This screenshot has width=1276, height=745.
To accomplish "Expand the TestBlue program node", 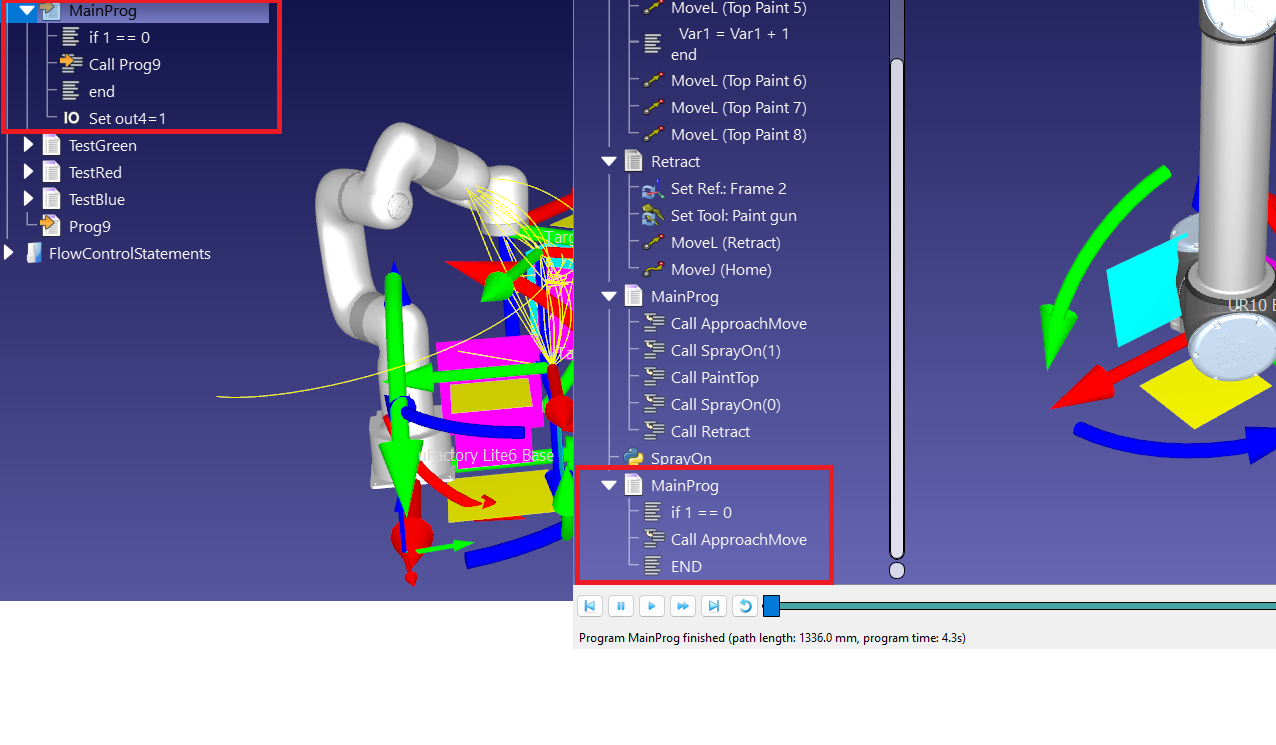I will point(28,200).
